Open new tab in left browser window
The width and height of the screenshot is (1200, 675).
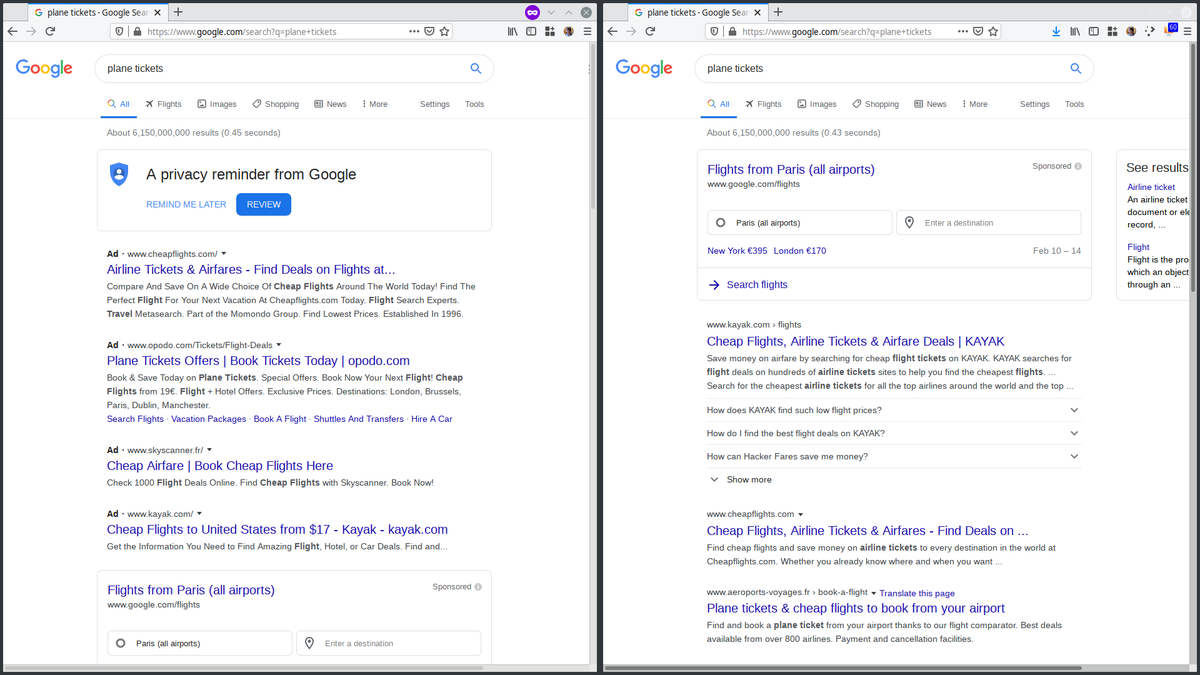[178, 12]
